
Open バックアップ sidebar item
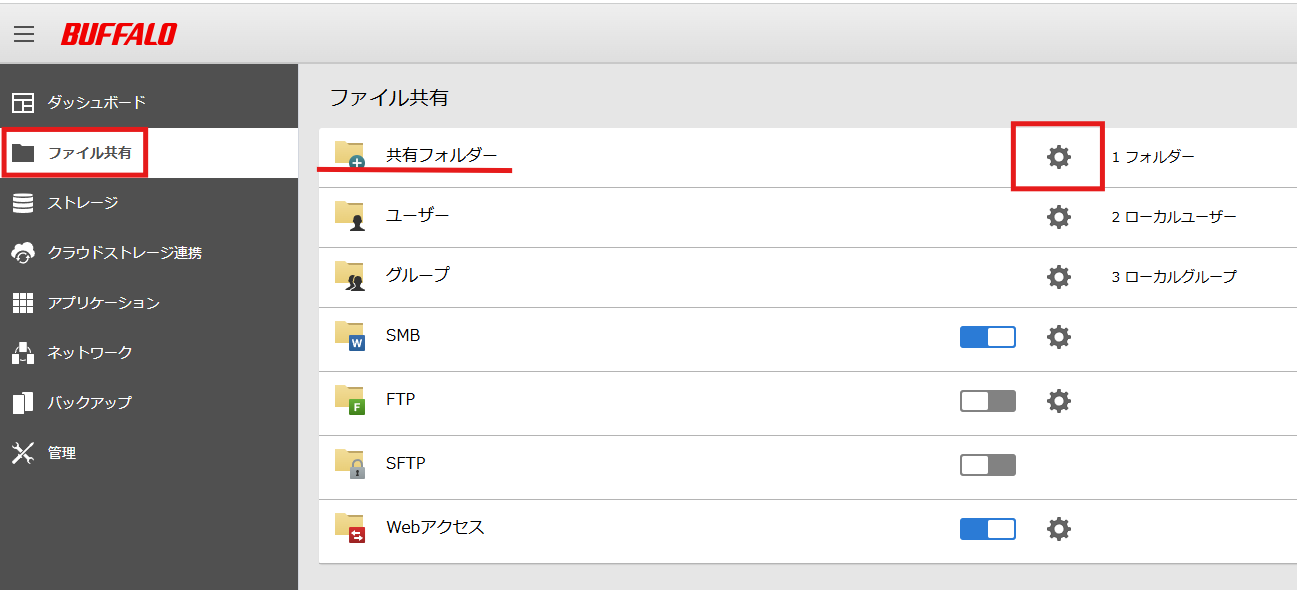tap(89, 403)
